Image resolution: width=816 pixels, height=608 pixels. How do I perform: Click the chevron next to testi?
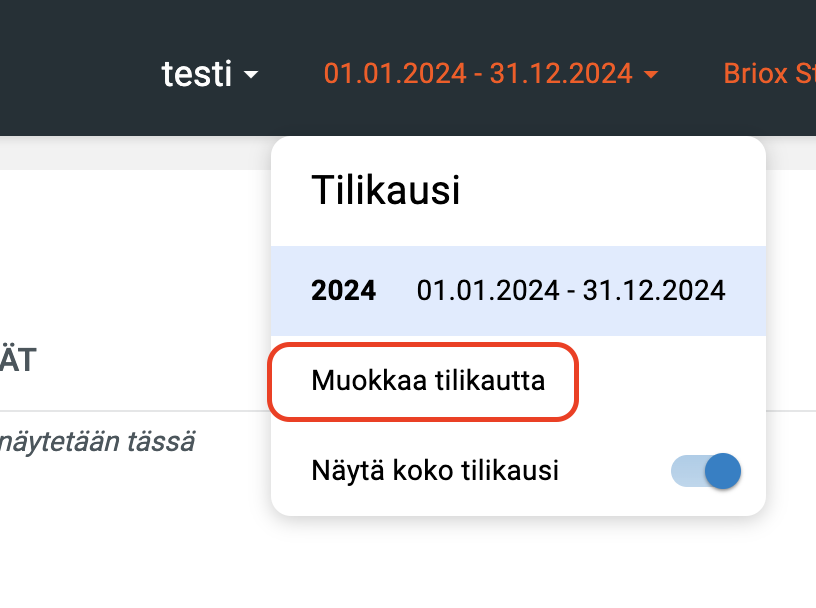[x=251, y=76]
